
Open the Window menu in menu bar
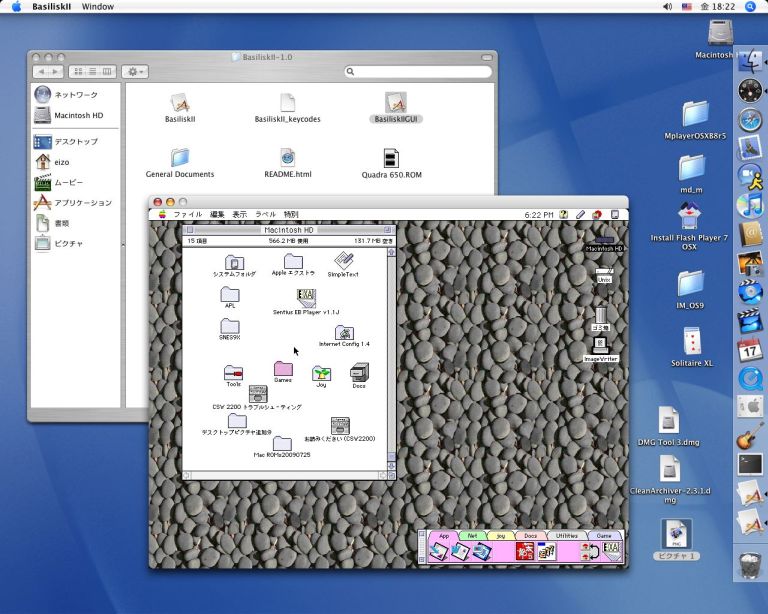(97, 6)
